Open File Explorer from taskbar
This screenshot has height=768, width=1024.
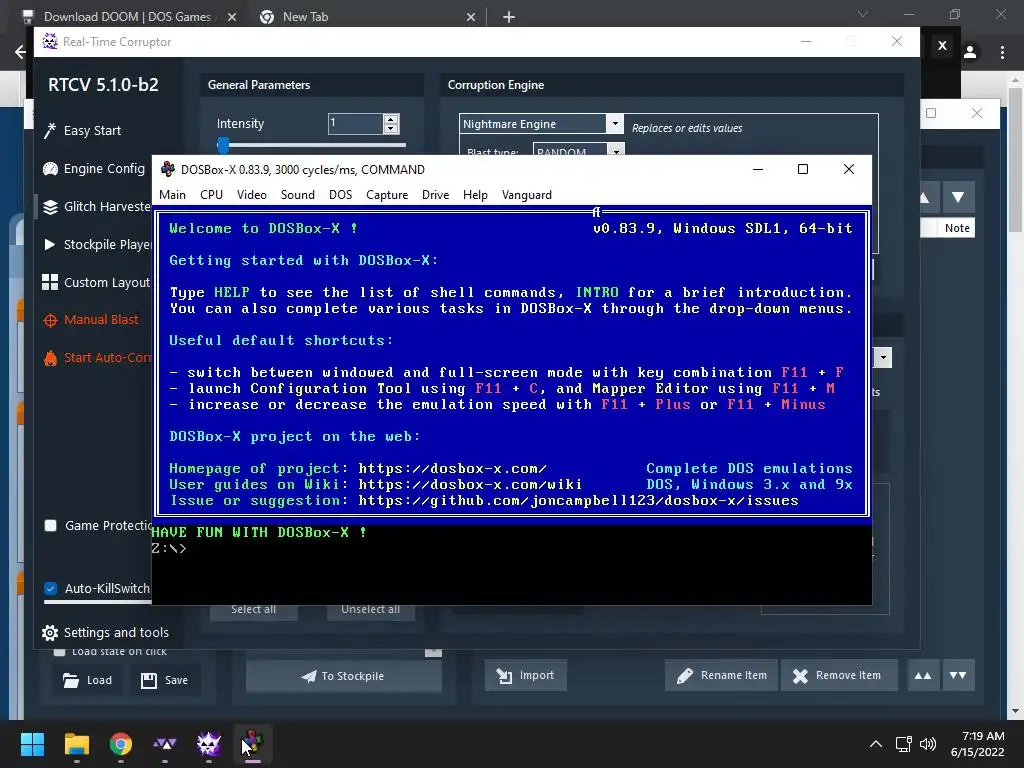pos(76,744)
